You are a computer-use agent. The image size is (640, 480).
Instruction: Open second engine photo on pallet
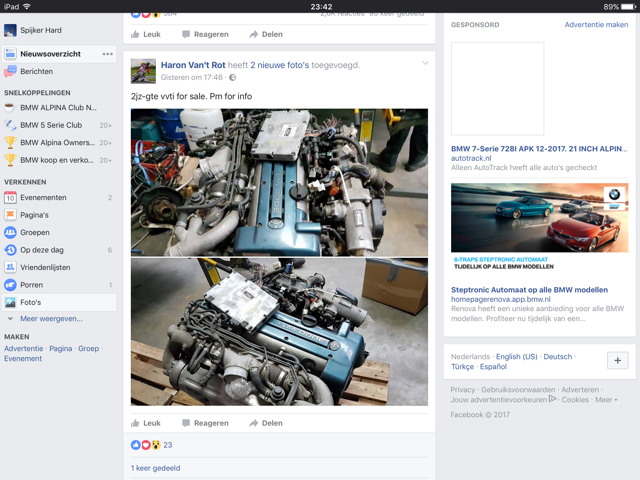pos(279,332)
